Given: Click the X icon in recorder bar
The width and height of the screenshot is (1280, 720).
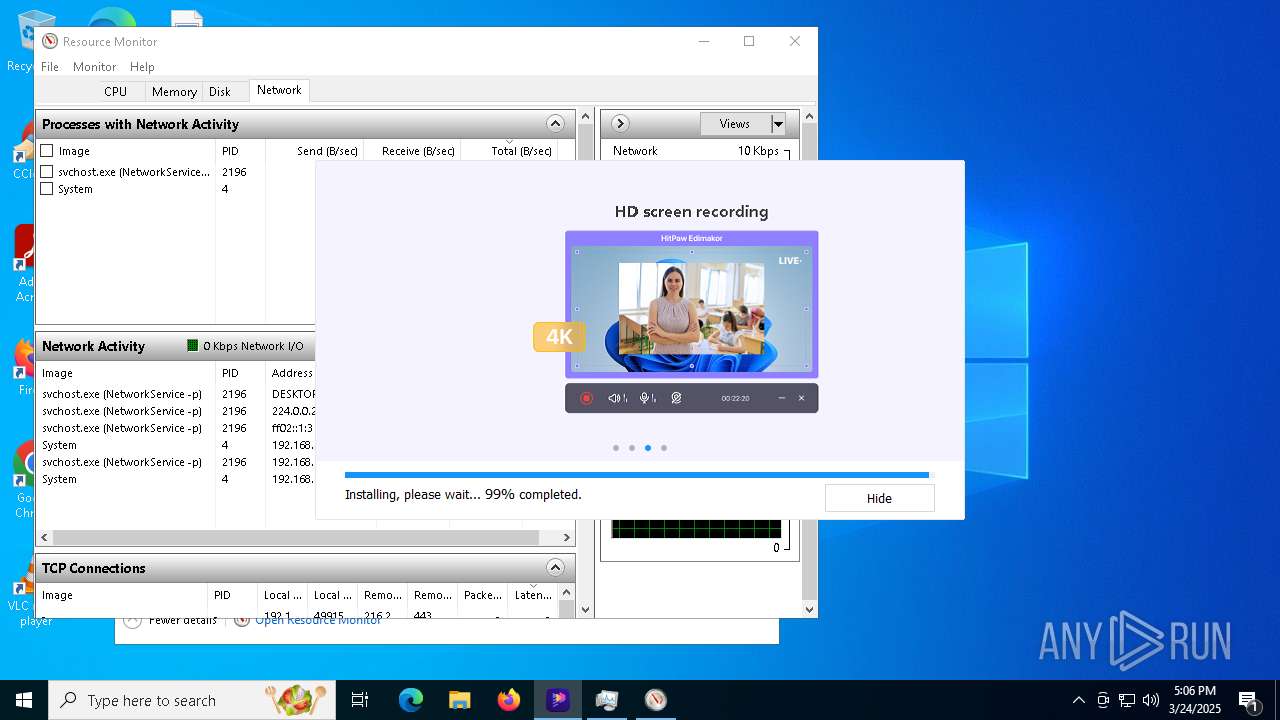Looking at the screenshot, I should point(801,398).
